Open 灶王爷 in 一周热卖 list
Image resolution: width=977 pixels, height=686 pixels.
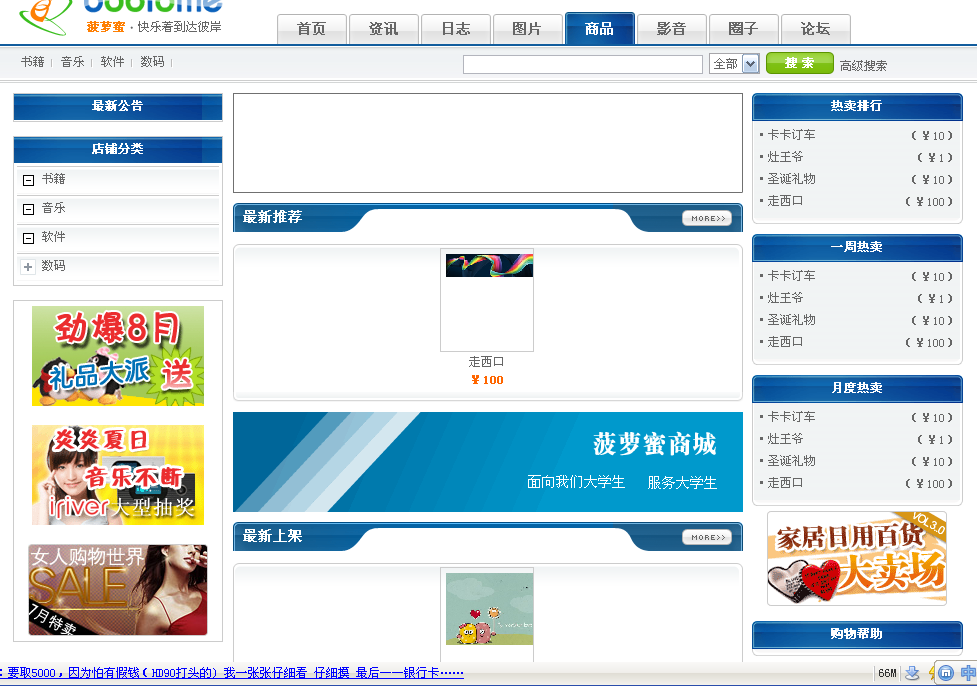[x=785, y=298]
